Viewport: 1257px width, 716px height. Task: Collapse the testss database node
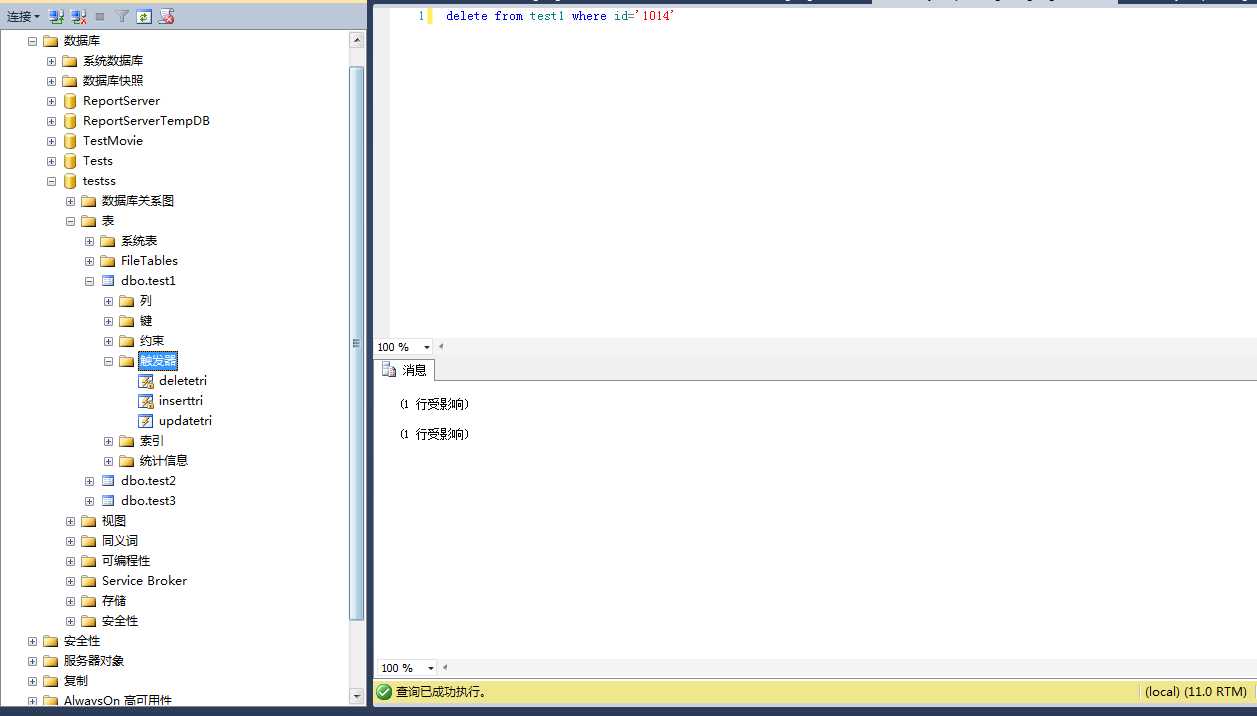coord(51,181)
